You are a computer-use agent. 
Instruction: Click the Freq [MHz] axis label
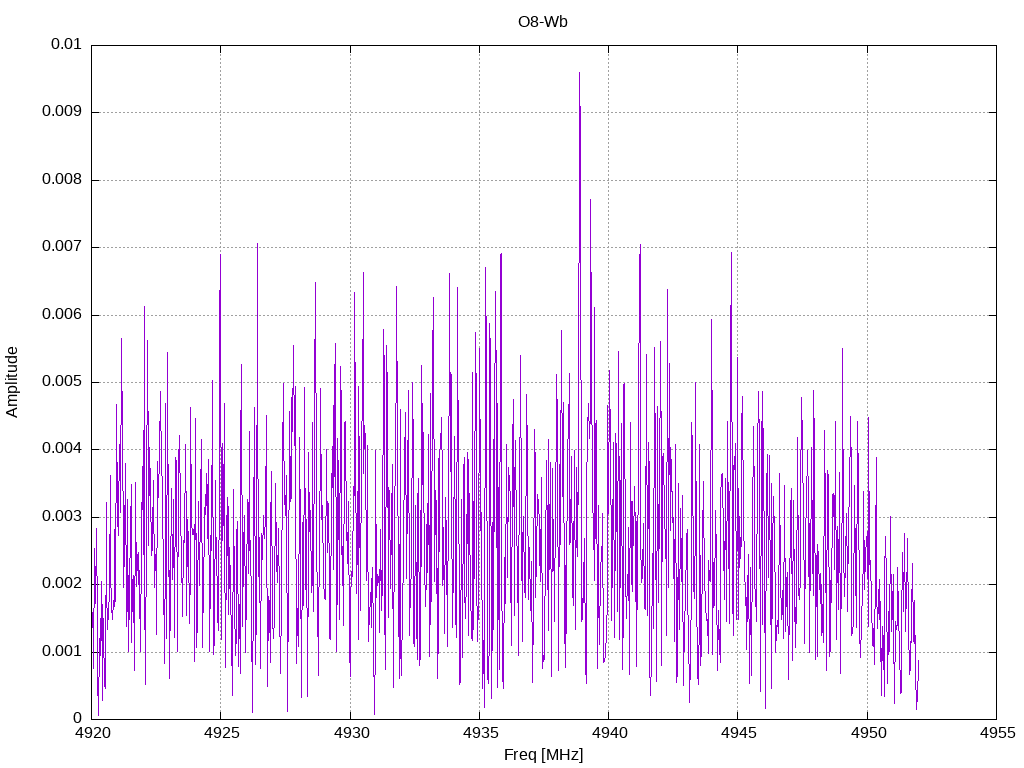pyautogui.click(x=543, y=755)
